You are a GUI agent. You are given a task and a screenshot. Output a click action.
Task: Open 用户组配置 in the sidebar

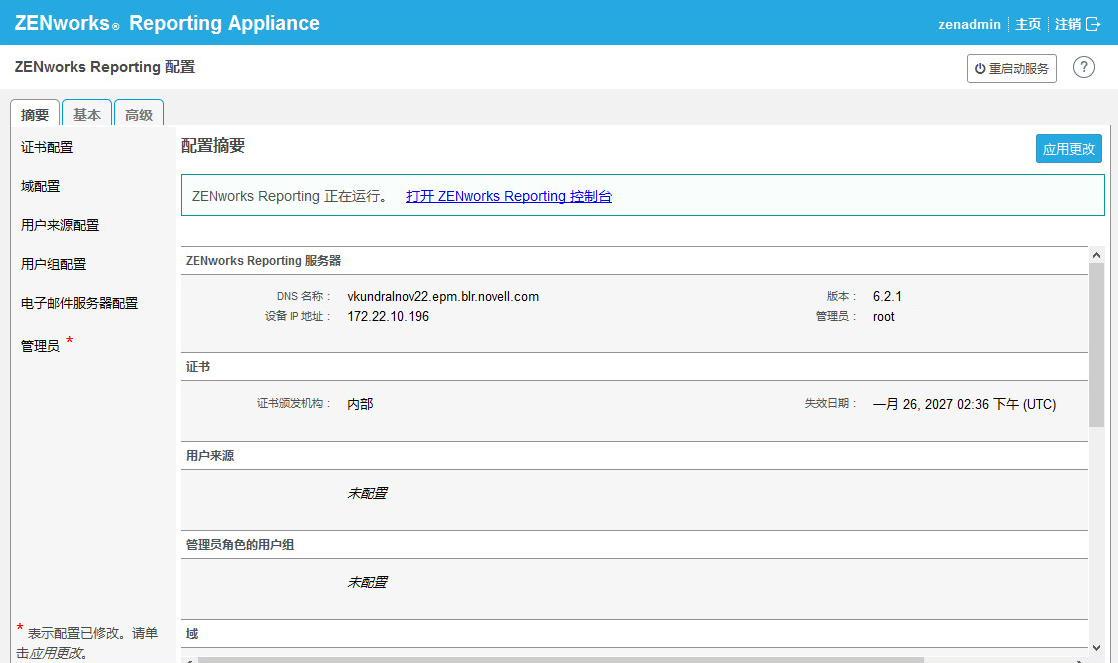coord(54,264)
